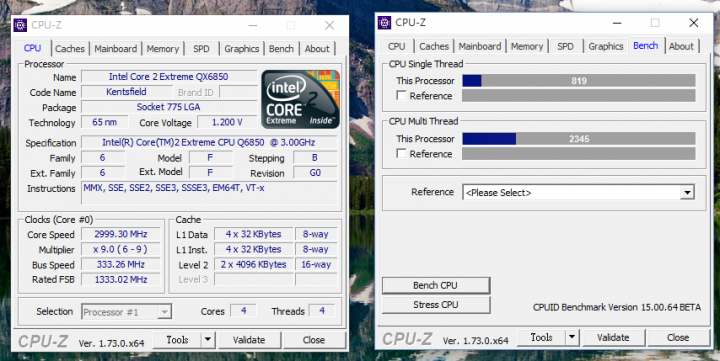The width and height of the screenshot is (720, 361).
Task: Click the Stepping value B
Action: (x=315, y=158)
